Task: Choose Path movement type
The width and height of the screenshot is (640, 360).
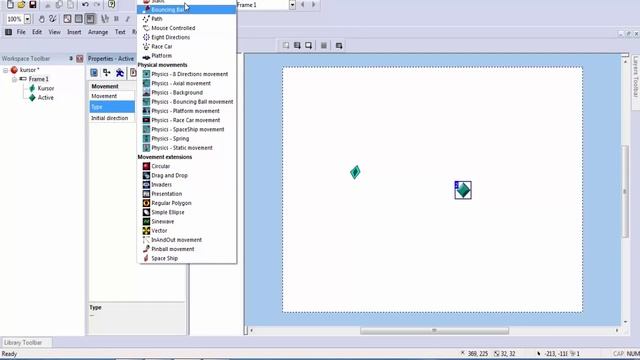Action: pyautogui.click(x=187, y=19)
